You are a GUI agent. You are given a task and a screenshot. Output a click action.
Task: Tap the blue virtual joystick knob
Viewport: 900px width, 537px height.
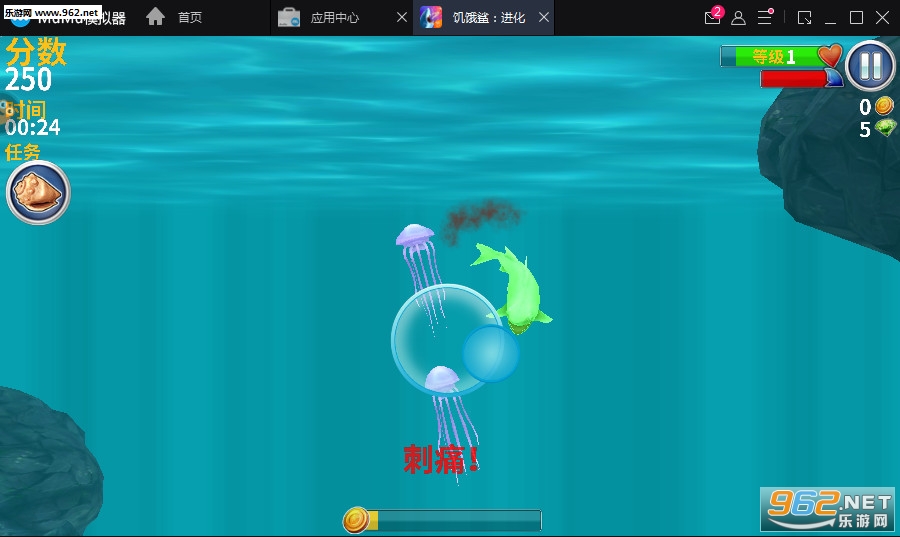(490, 354)
